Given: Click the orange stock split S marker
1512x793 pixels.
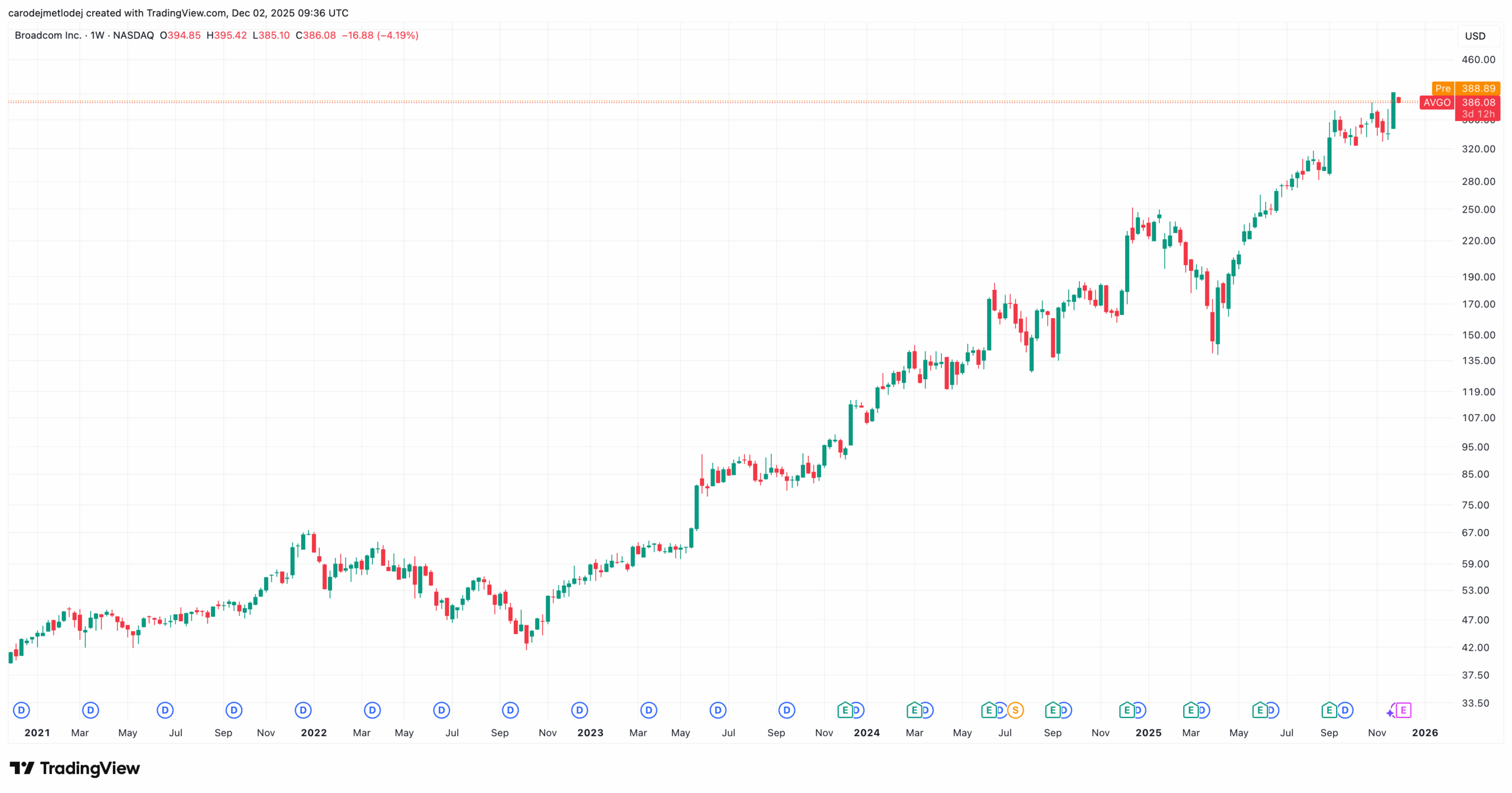Looking at the screenshot, I should pyautogui.click(x=1015, y=710).
